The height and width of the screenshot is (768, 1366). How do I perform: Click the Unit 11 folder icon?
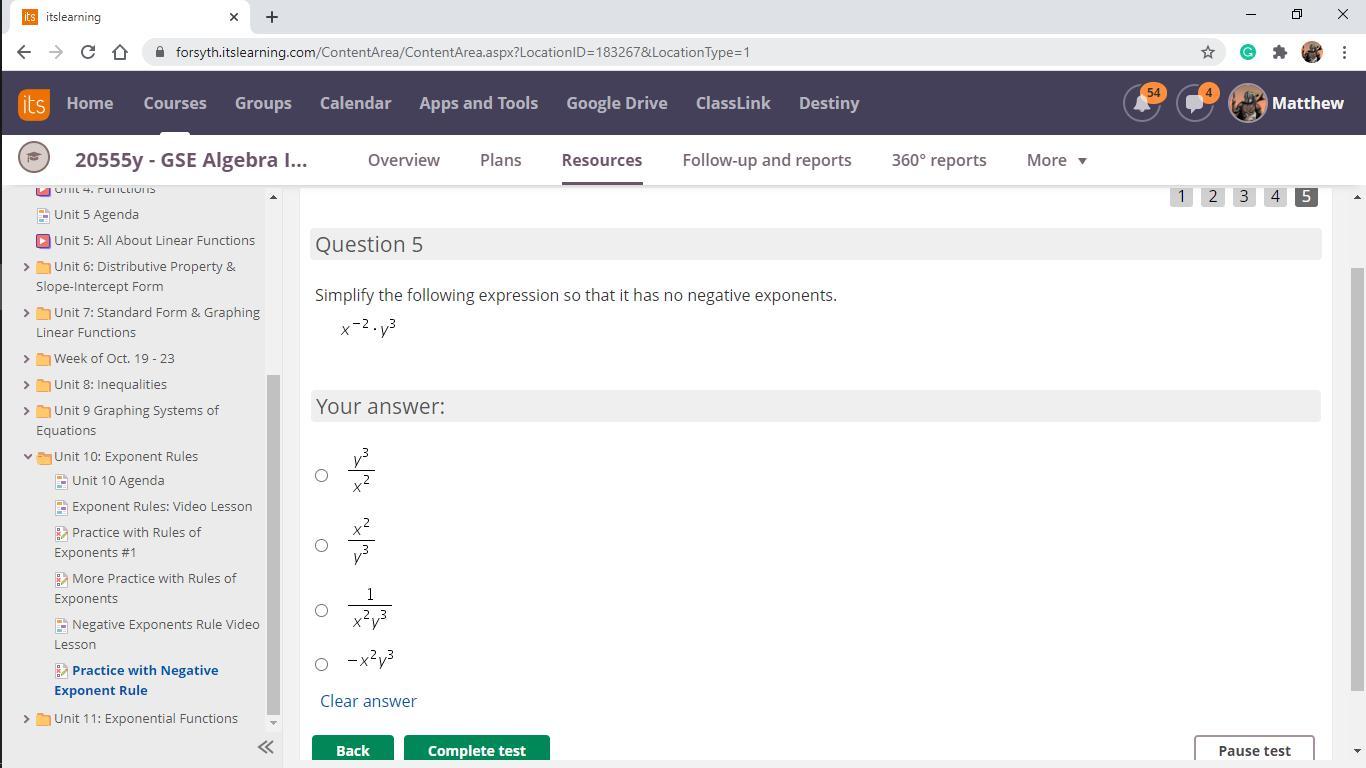pos(43,719)
